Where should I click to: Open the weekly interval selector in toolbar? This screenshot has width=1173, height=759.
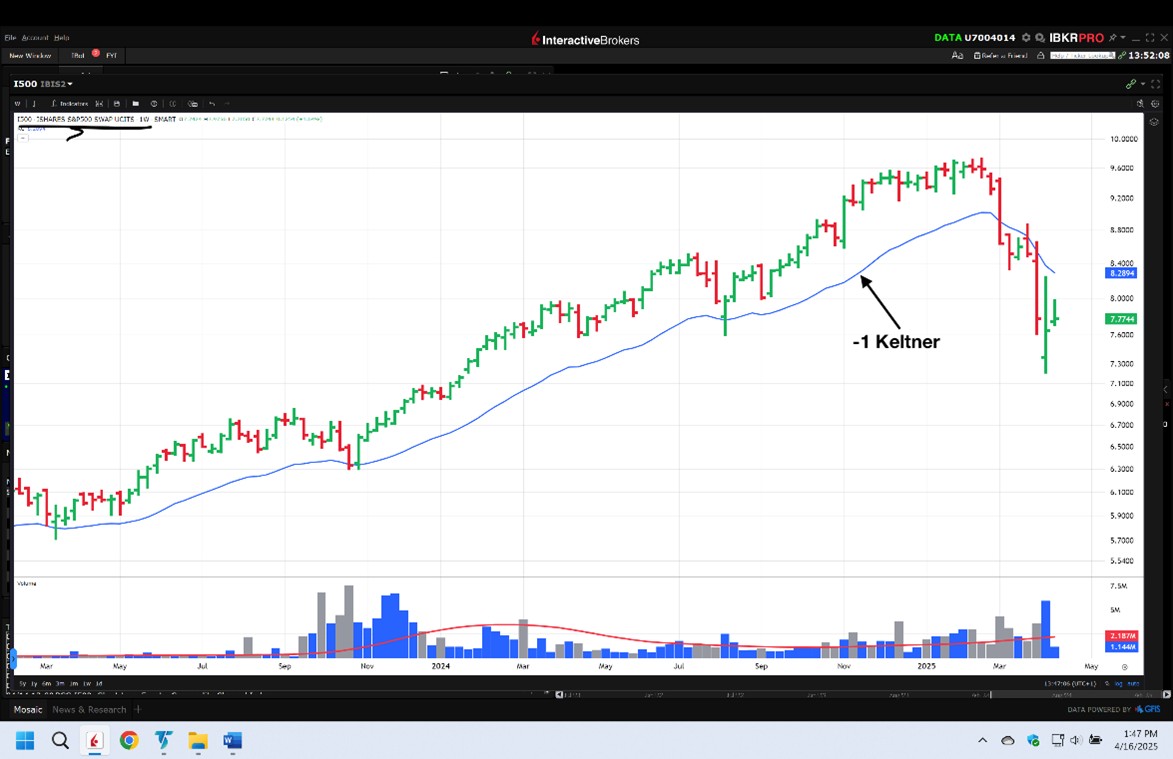17,104
